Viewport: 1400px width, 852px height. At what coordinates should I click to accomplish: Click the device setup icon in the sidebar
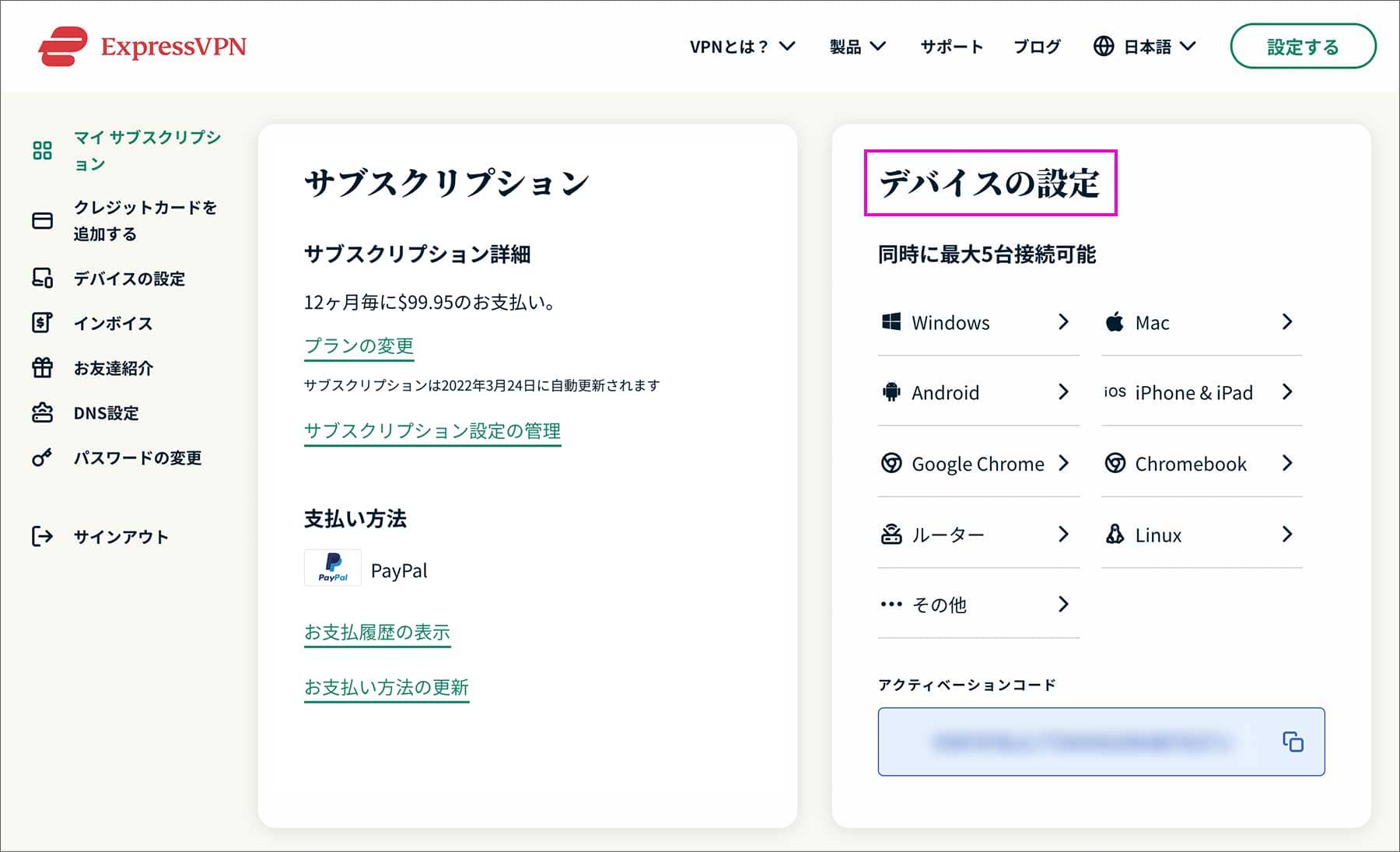42,278
